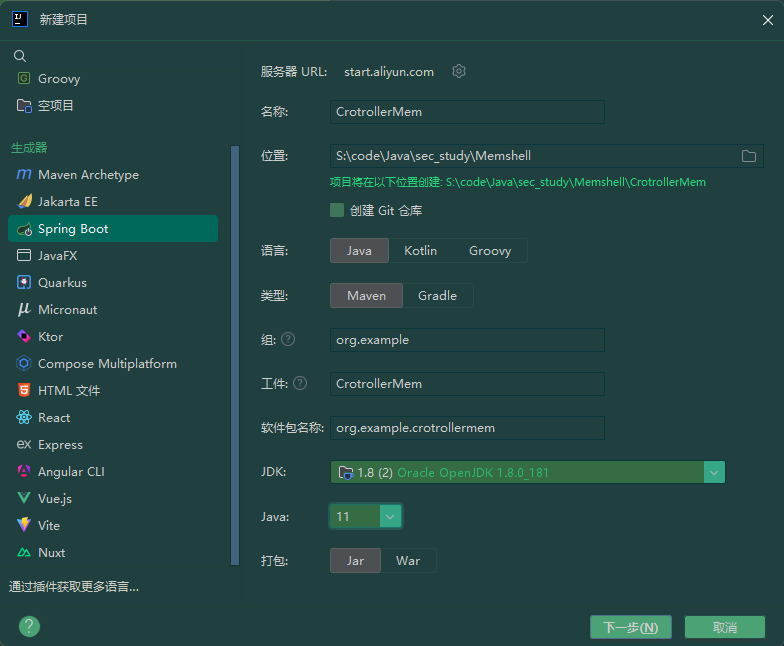Screen dimensions: 784x646
Task: Select Ktor generator row
Action: 113,336
